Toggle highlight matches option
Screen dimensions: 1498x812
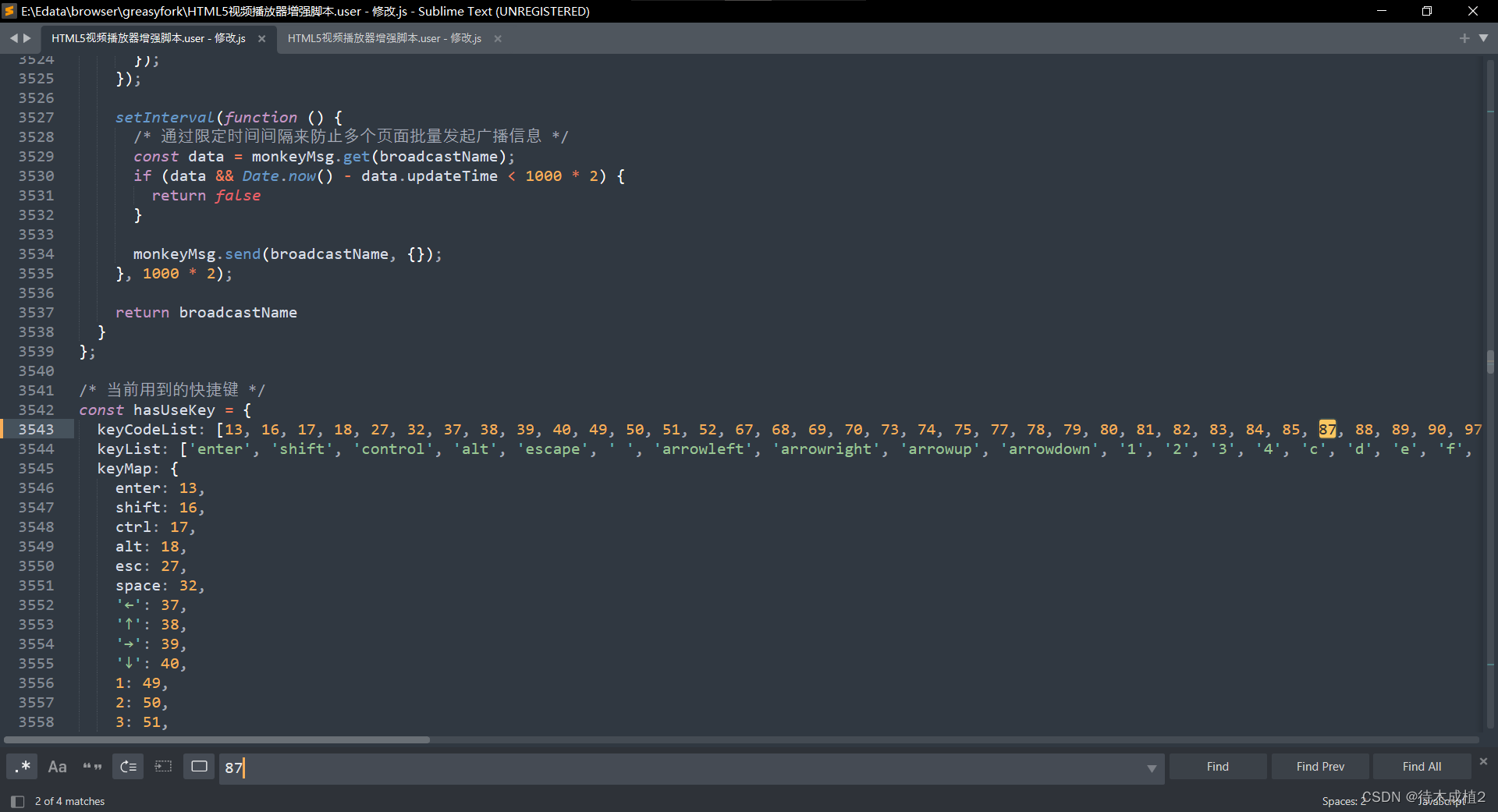[x=199, y=767]
